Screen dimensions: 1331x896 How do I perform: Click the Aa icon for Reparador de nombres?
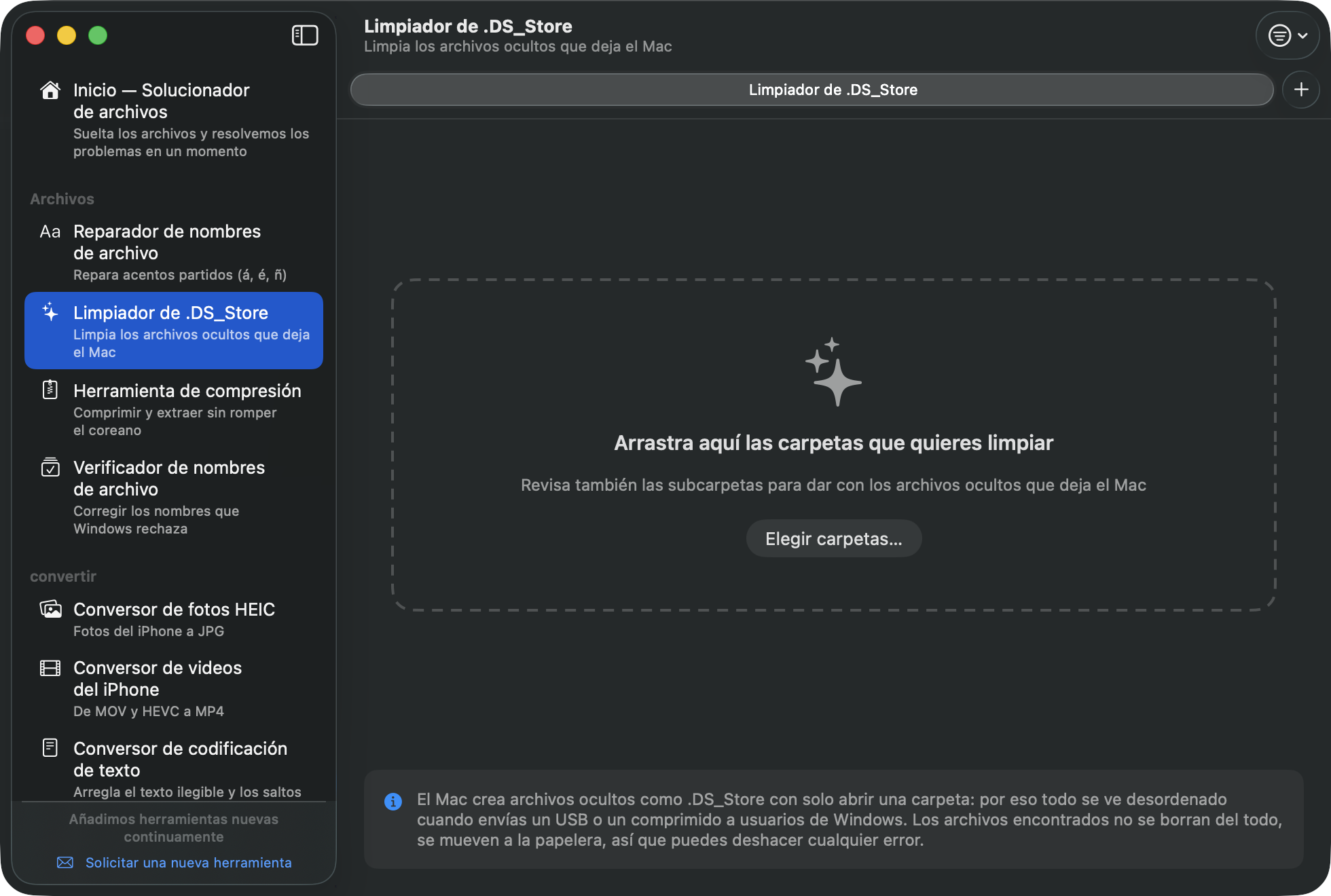pyautogui.click(x=50, y=231)
